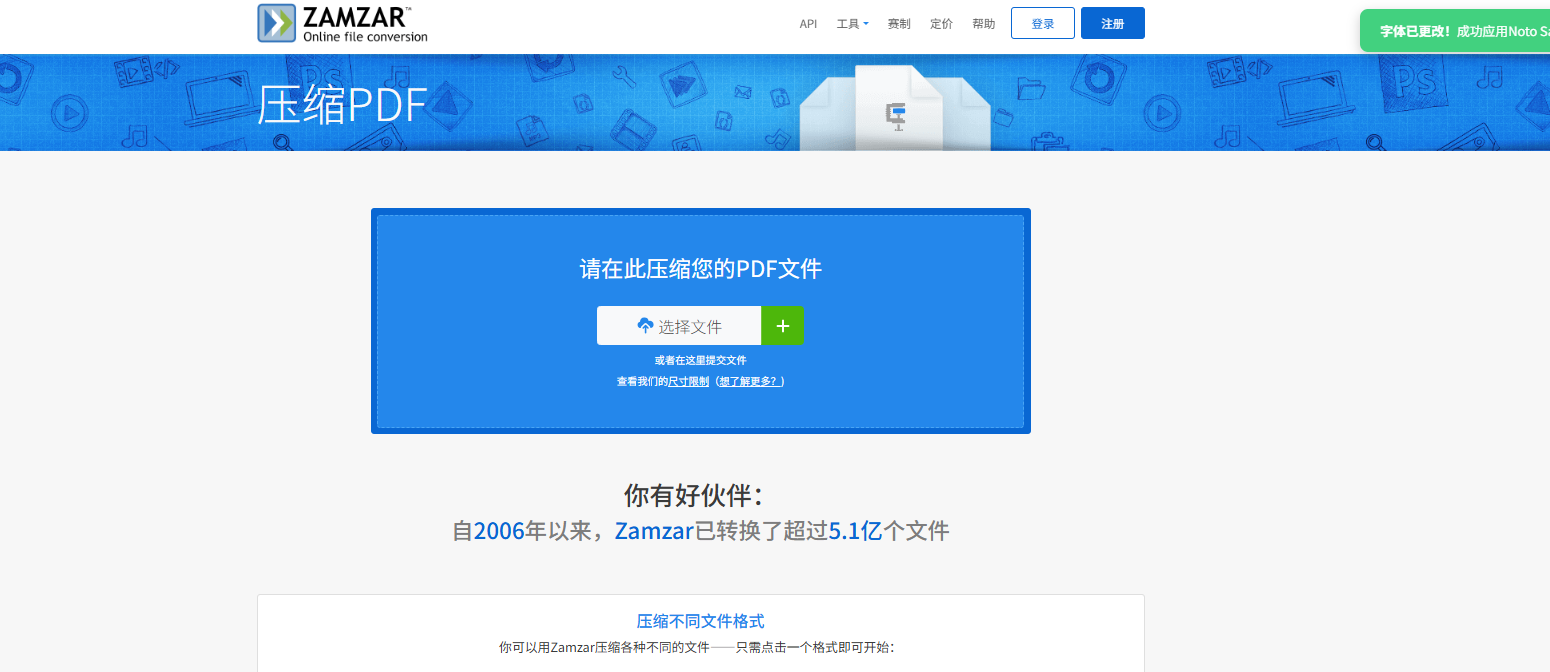Screen dimensions: 1550x672
Task: Click the 压缩PDF page heading
Action: (342, 105)
